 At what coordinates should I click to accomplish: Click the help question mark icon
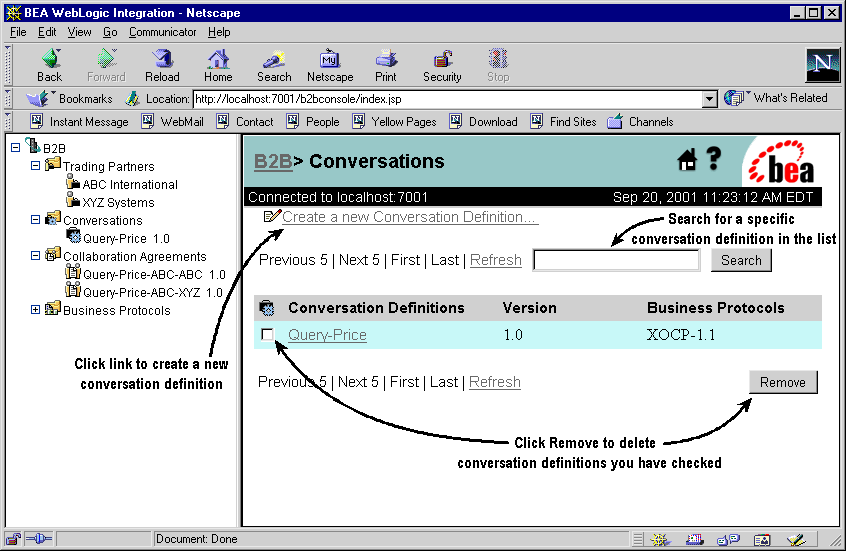(714, 159)
